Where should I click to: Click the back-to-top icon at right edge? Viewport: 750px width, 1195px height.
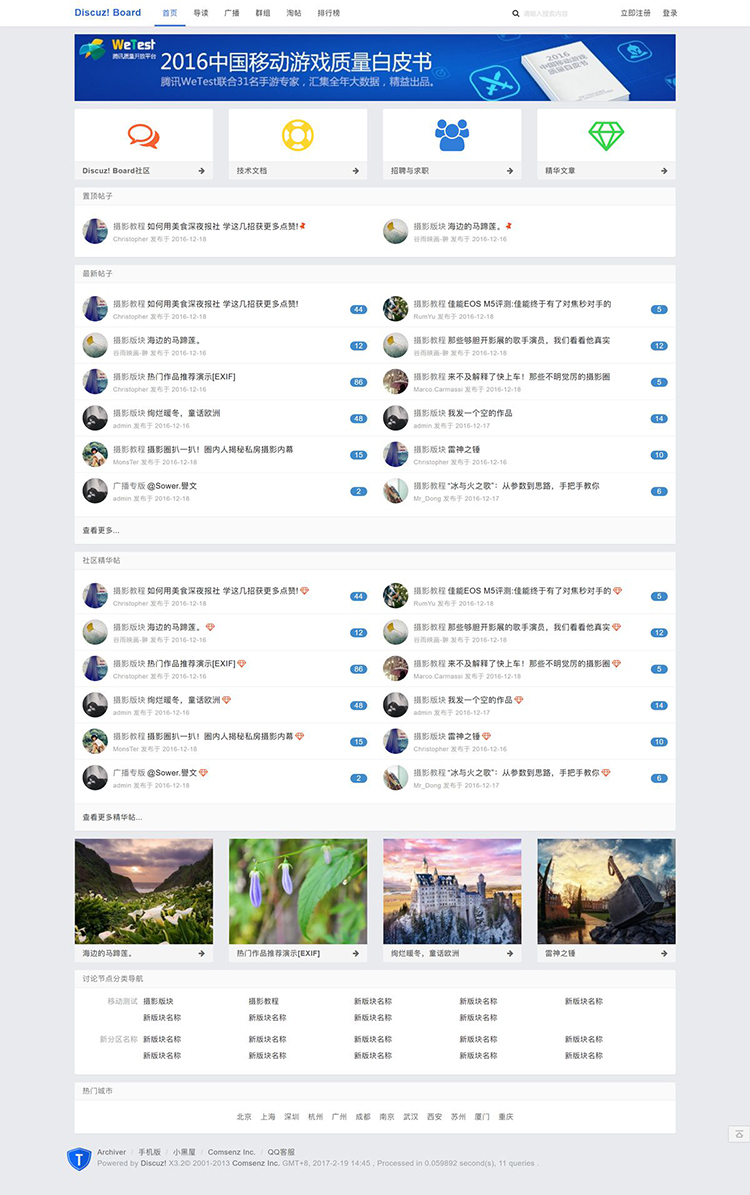[739, 1133]
